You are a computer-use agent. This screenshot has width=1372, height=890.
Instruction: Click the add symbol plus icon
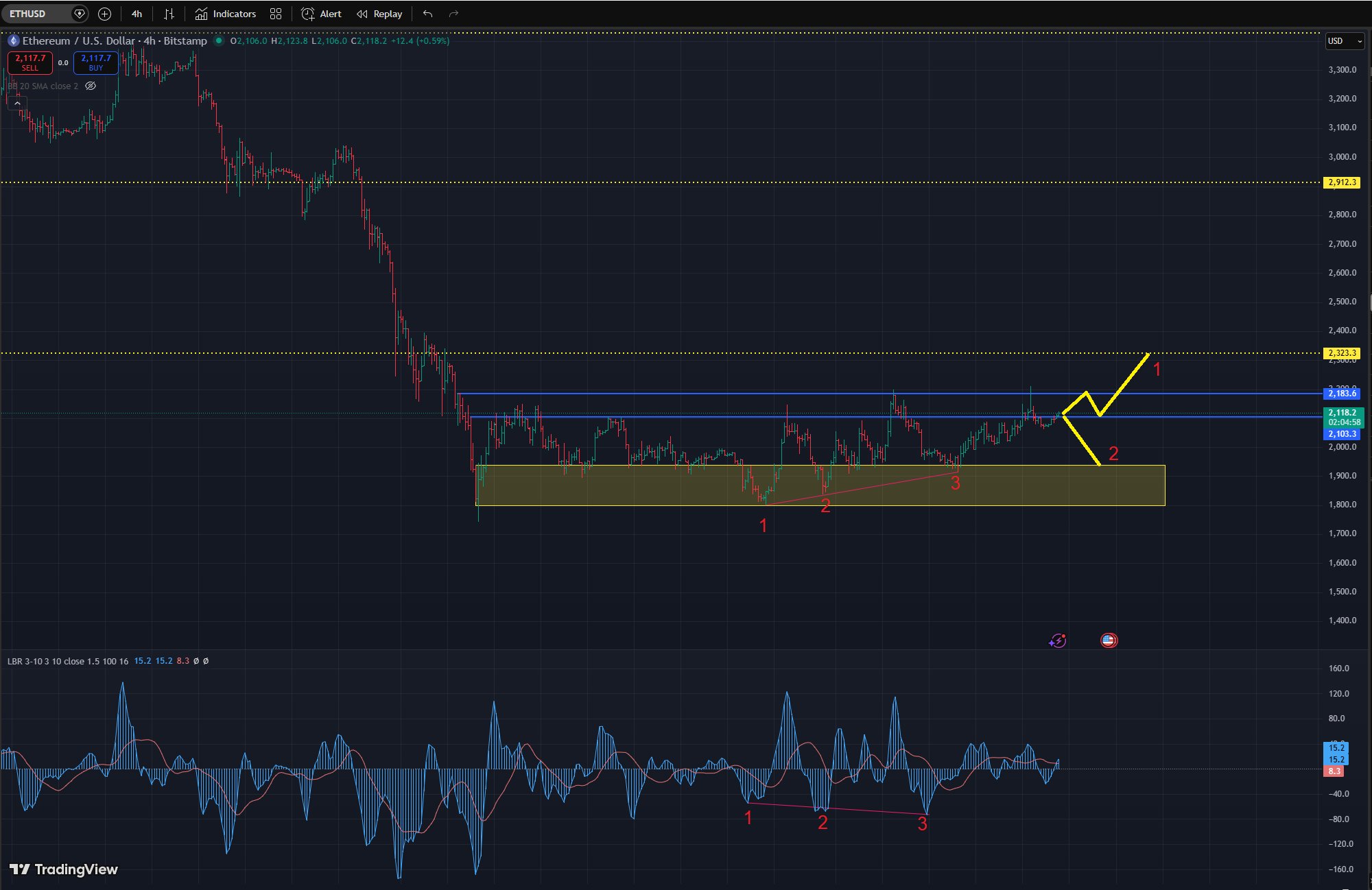104,14
